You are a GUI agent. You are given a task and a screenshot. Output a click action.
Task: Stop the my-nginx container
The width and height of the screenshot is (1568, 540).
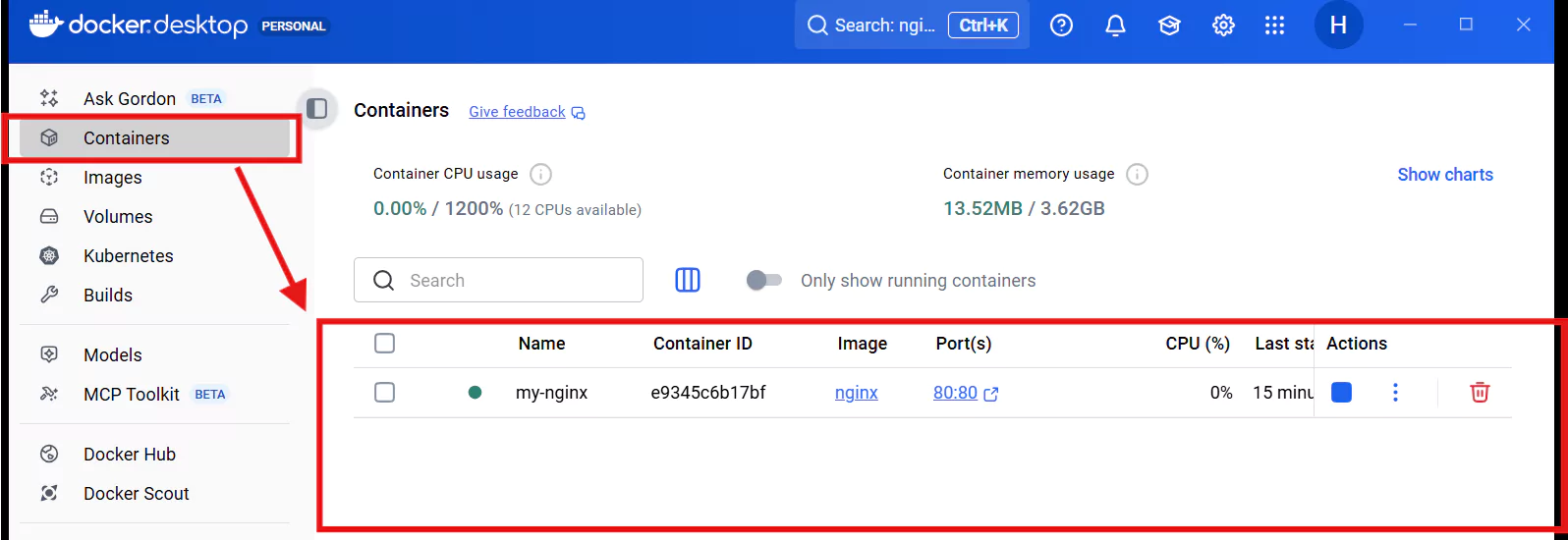pyautogui.click(x=1341, y=393)
